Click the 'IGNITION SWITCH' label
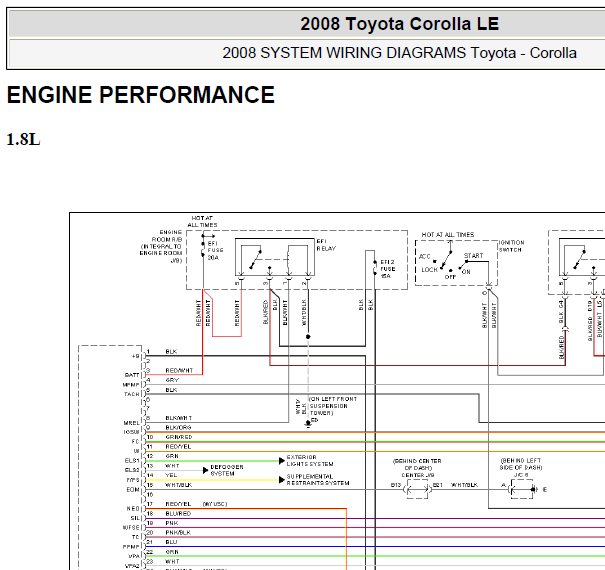 [x=512, y=246]
